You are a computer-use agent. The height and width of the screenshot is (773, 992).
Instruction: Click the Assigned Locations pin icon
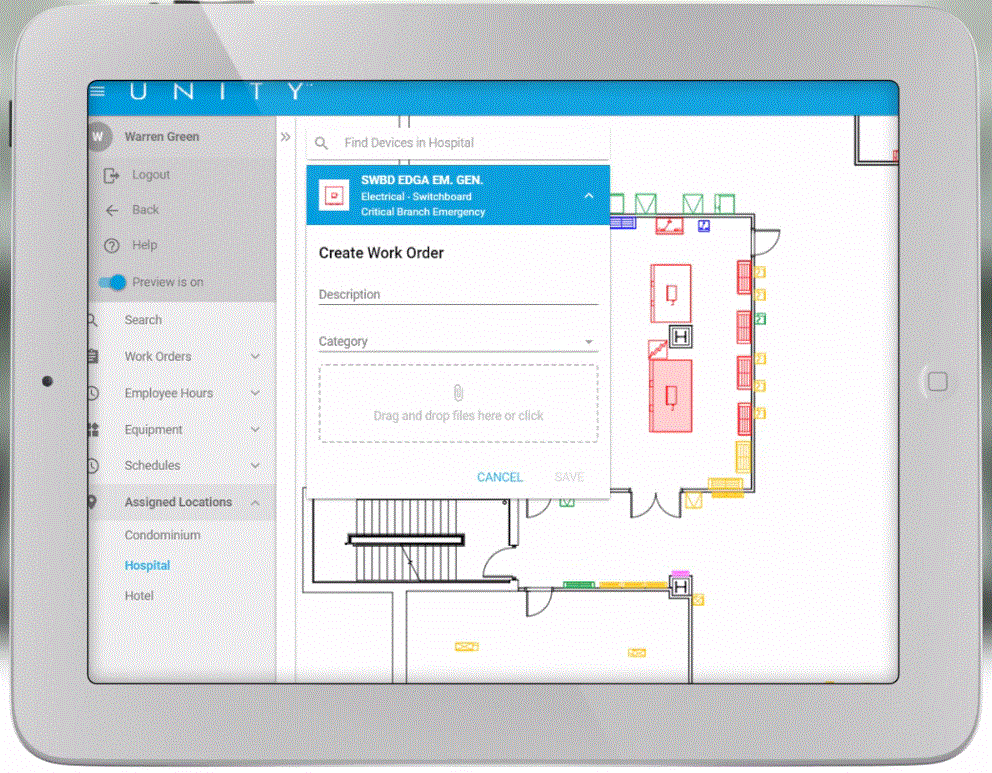tap(91, 501)
